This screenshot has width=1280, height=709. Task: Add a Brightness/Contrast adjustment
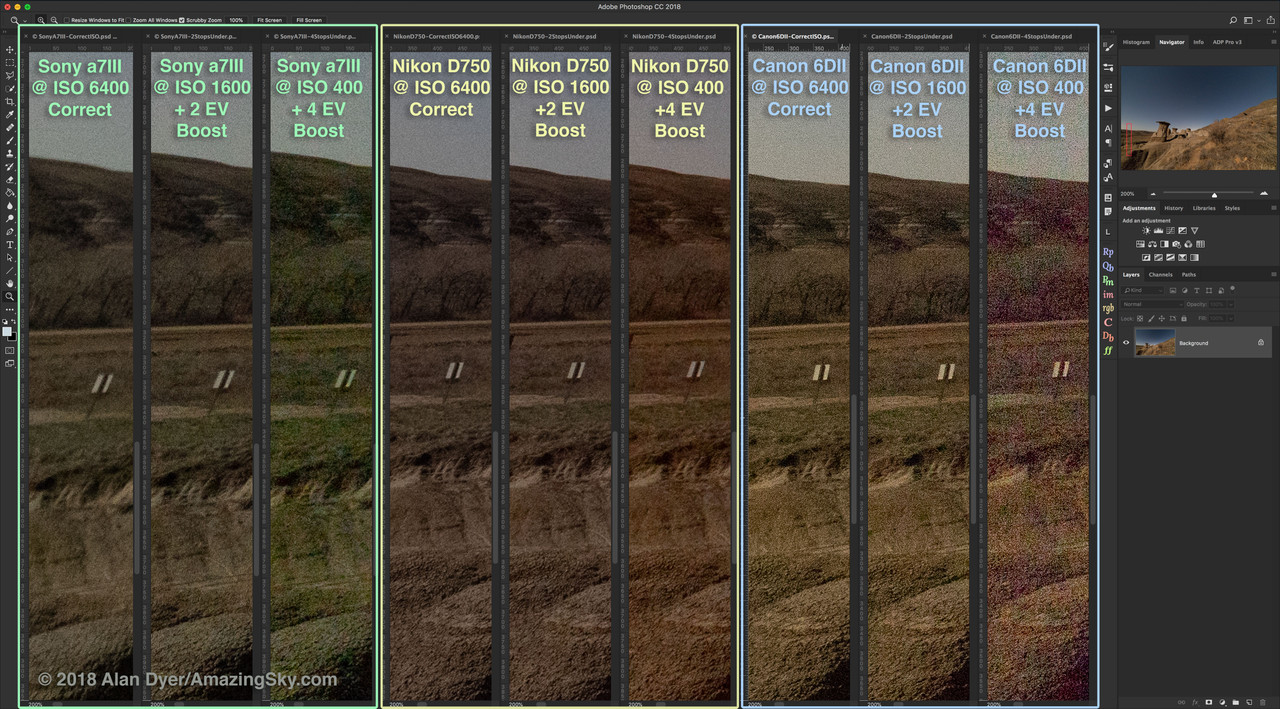pos(1146,230)
